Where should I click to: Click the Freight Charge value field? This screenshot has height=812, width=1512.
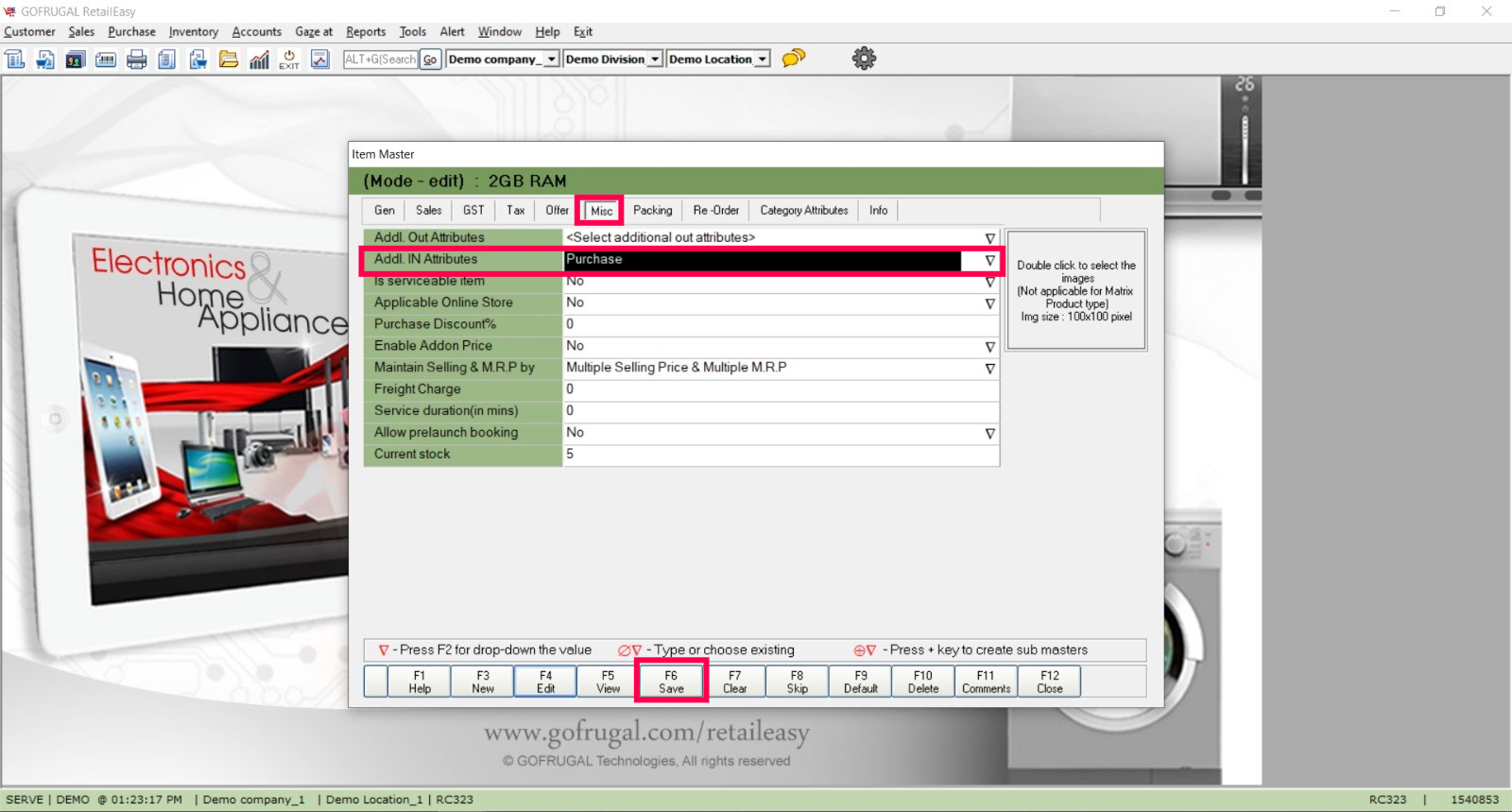click(781, 389)
